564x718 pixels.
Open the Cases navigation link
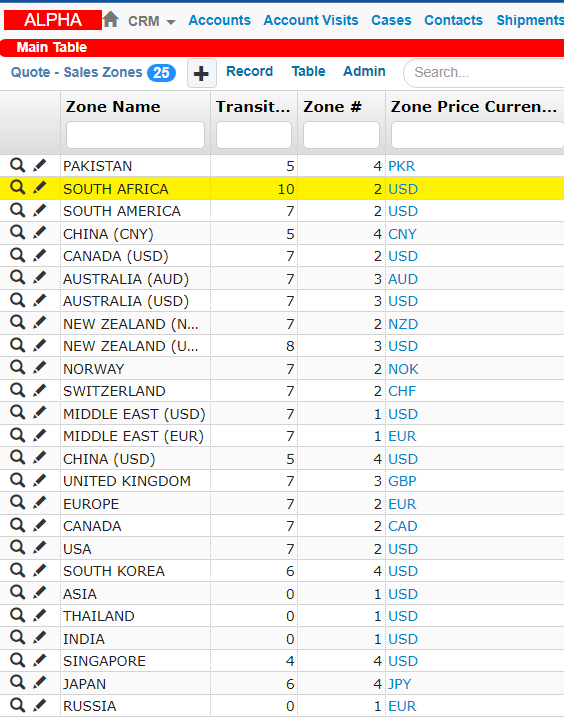[x=391, y=20]
